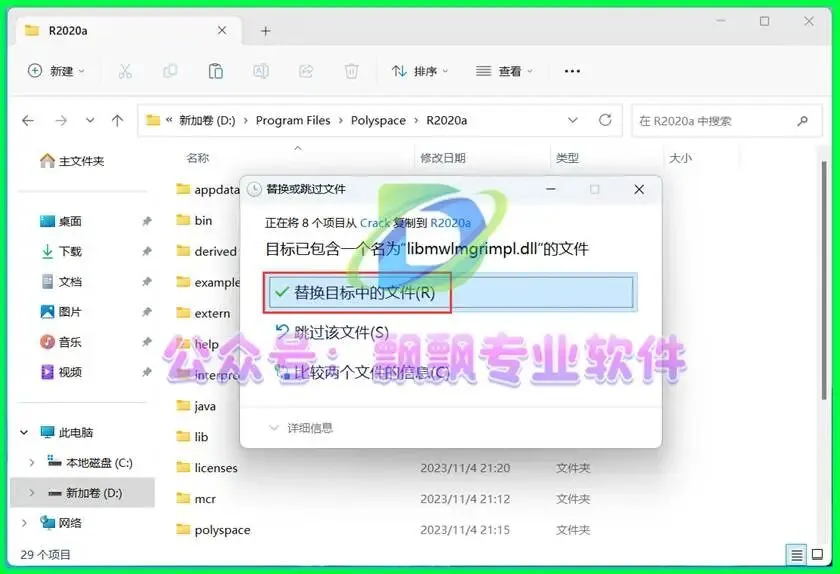Choose Replace the file in destination (R)
The image size is (840, 574).
pyautogui.click(x=451, y=293)
